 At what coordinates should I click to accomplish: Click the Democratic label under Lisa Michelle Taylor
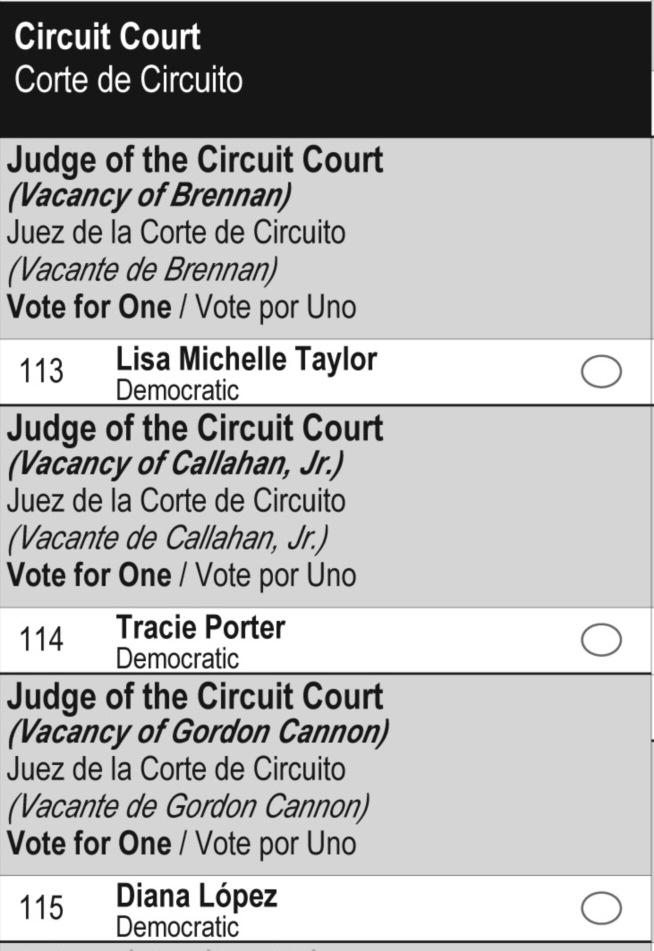[177, 390]
